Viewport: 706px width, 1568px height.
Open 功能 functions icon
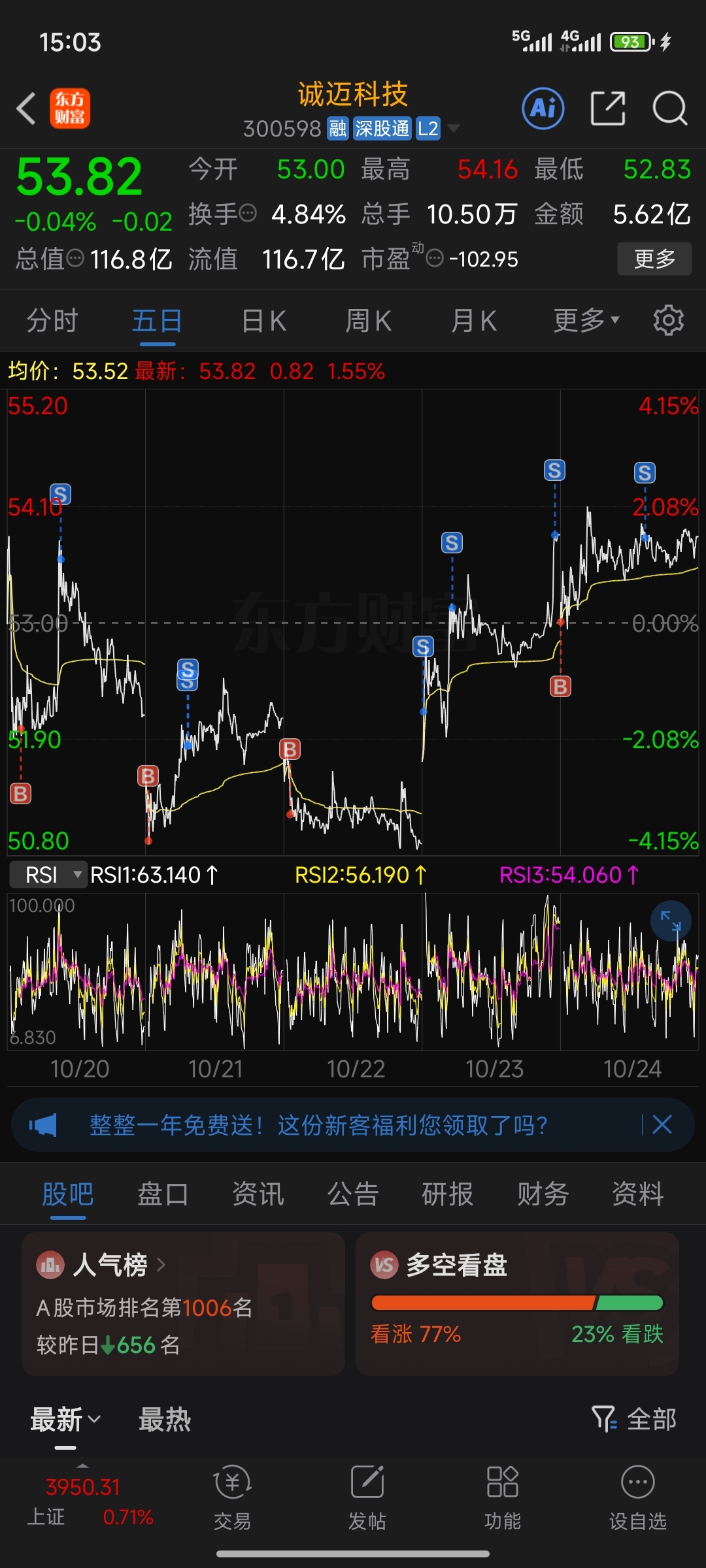click(502, 1481)
